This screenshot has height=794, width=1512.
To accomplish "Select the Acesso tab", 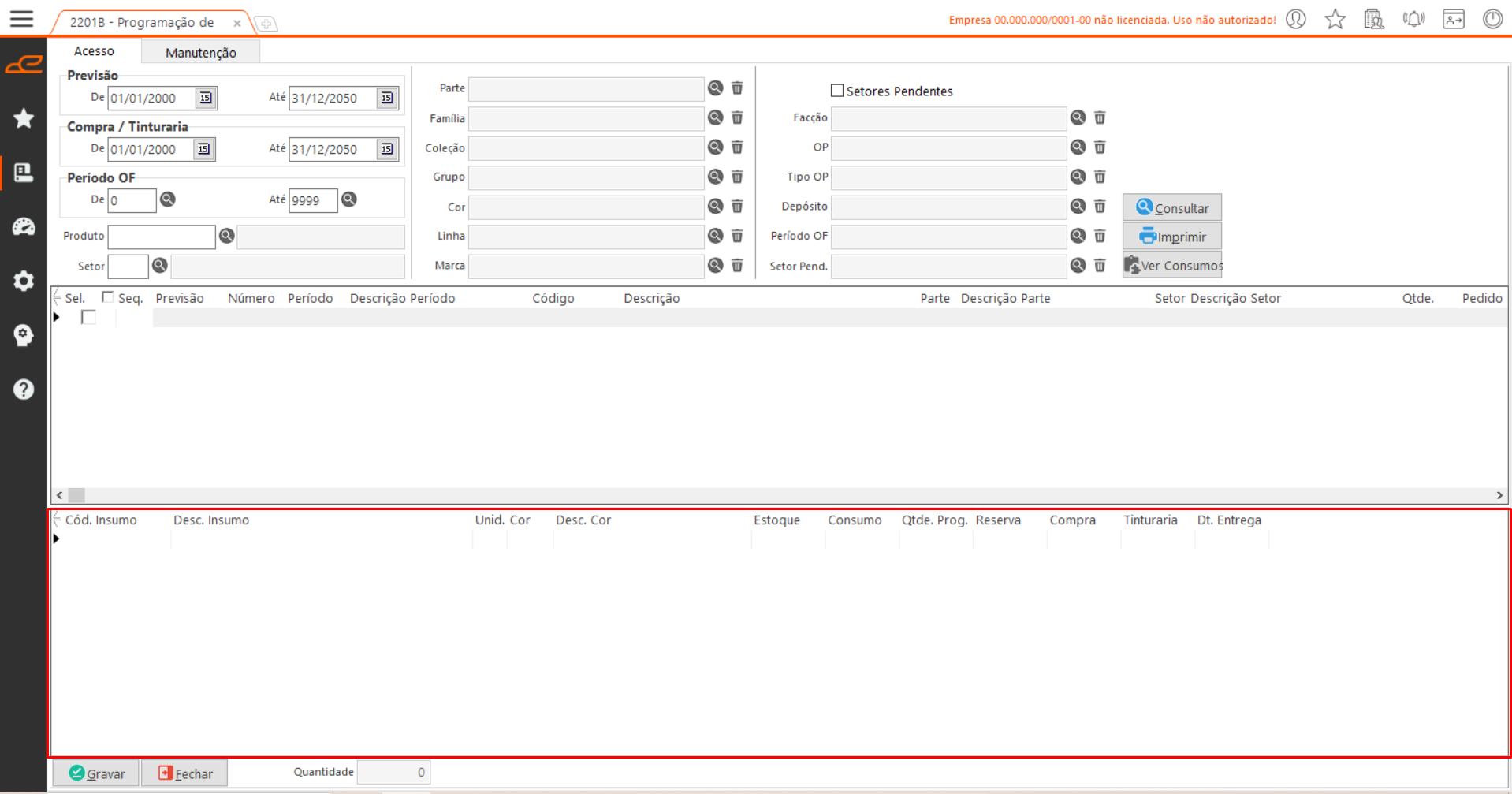I will pyautogui.click(x=94, y=51).
